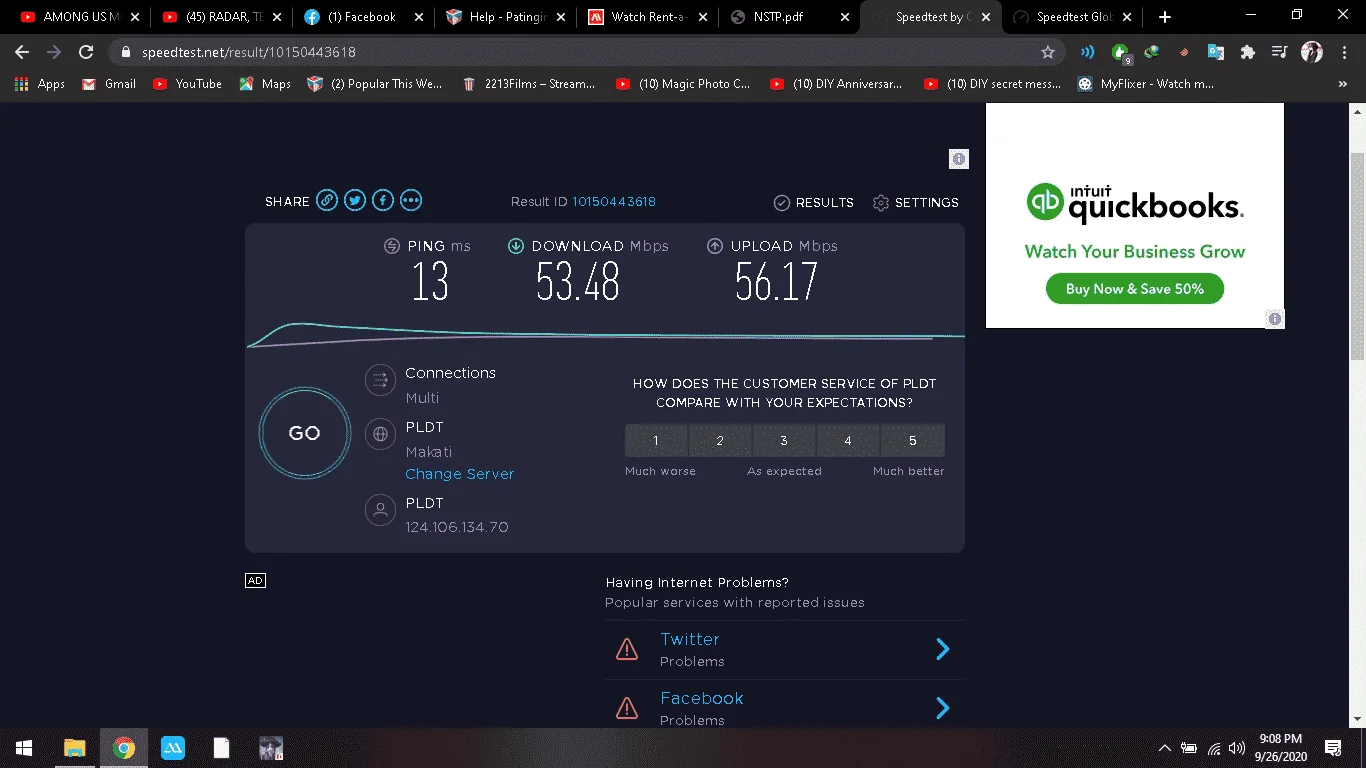Screen dimensions: 1366x768
Task: Click the Chrome taskbar icon
Action: (x=124, y=748)
